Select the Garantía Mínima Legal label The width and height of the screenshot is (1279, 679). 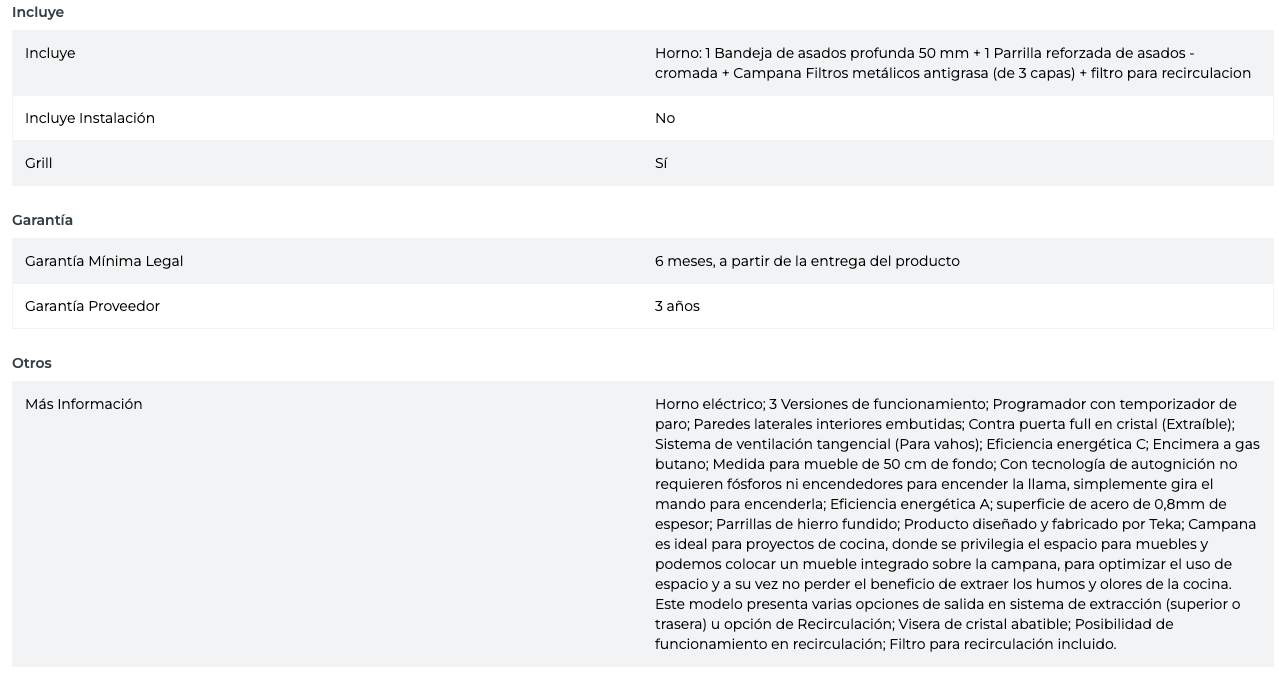coord(104,261)
